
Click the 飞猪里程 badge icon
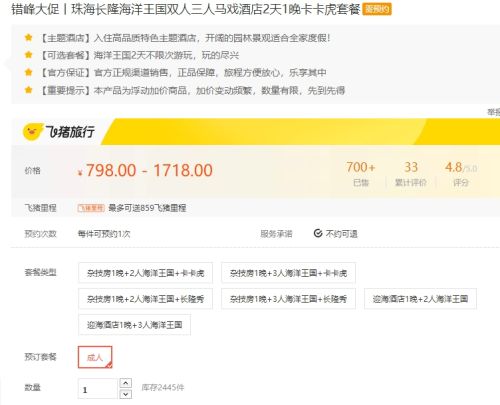91,208
